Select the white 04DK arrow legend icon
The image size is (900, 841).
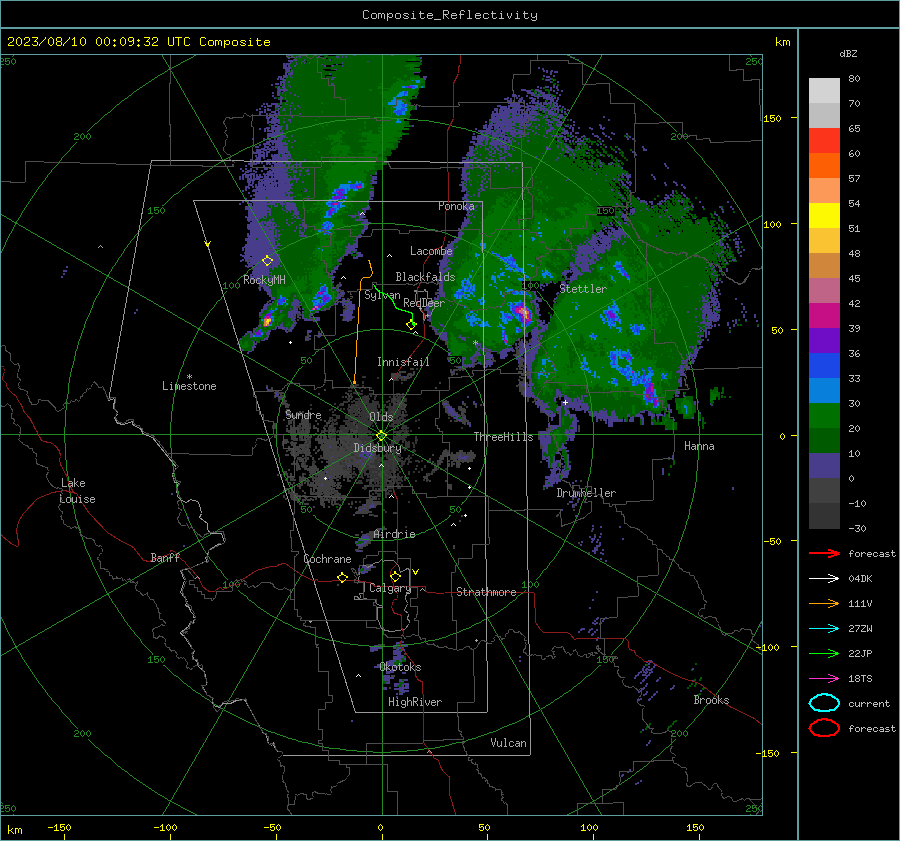click(x=824, y=578)
